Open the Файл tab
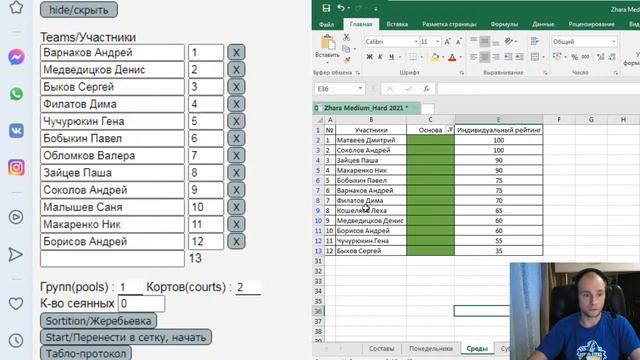Image resolution: width=640 pixels, height=360 pixels. [x=326, y=24]
